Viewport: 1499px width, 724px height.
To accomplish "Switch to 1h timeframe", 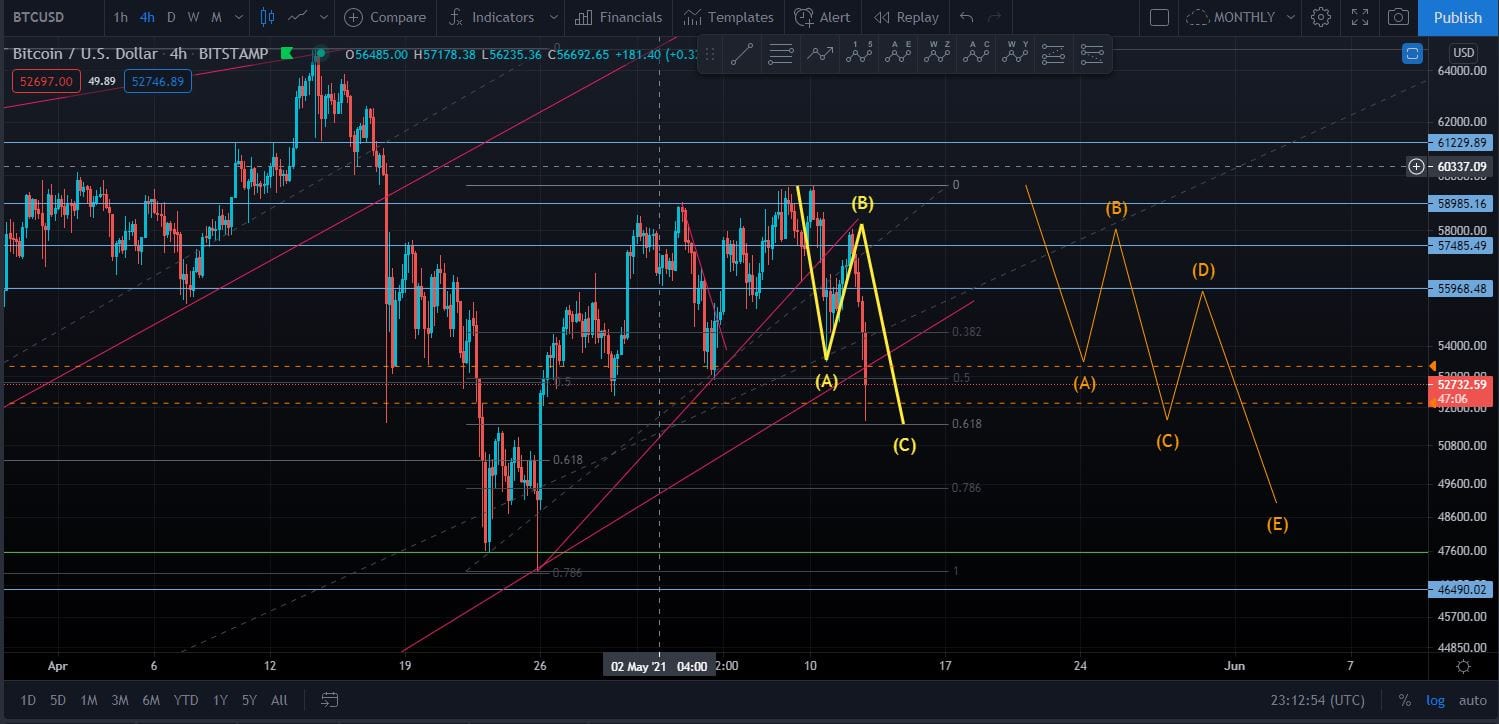I will pos(120,17).
